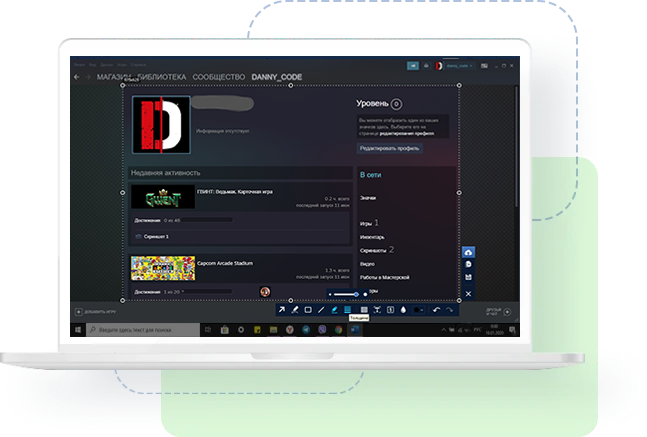The height and width of the screenshot is (437, 647).
Task: Click the blur droplet tool
Action: pyautogui.click(x=402, y=310)
